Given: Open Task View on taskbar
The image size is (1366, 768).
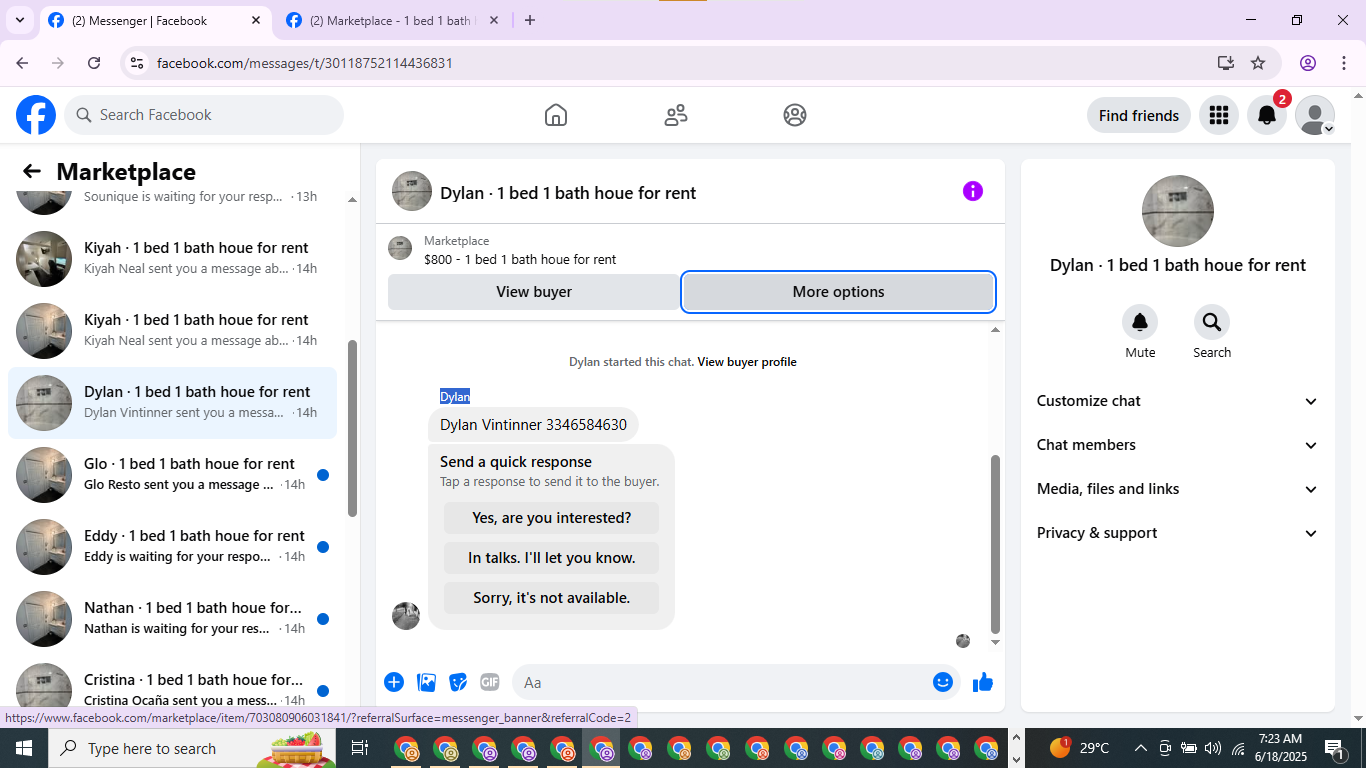Looking at the screenshot, I should point(360,748).
